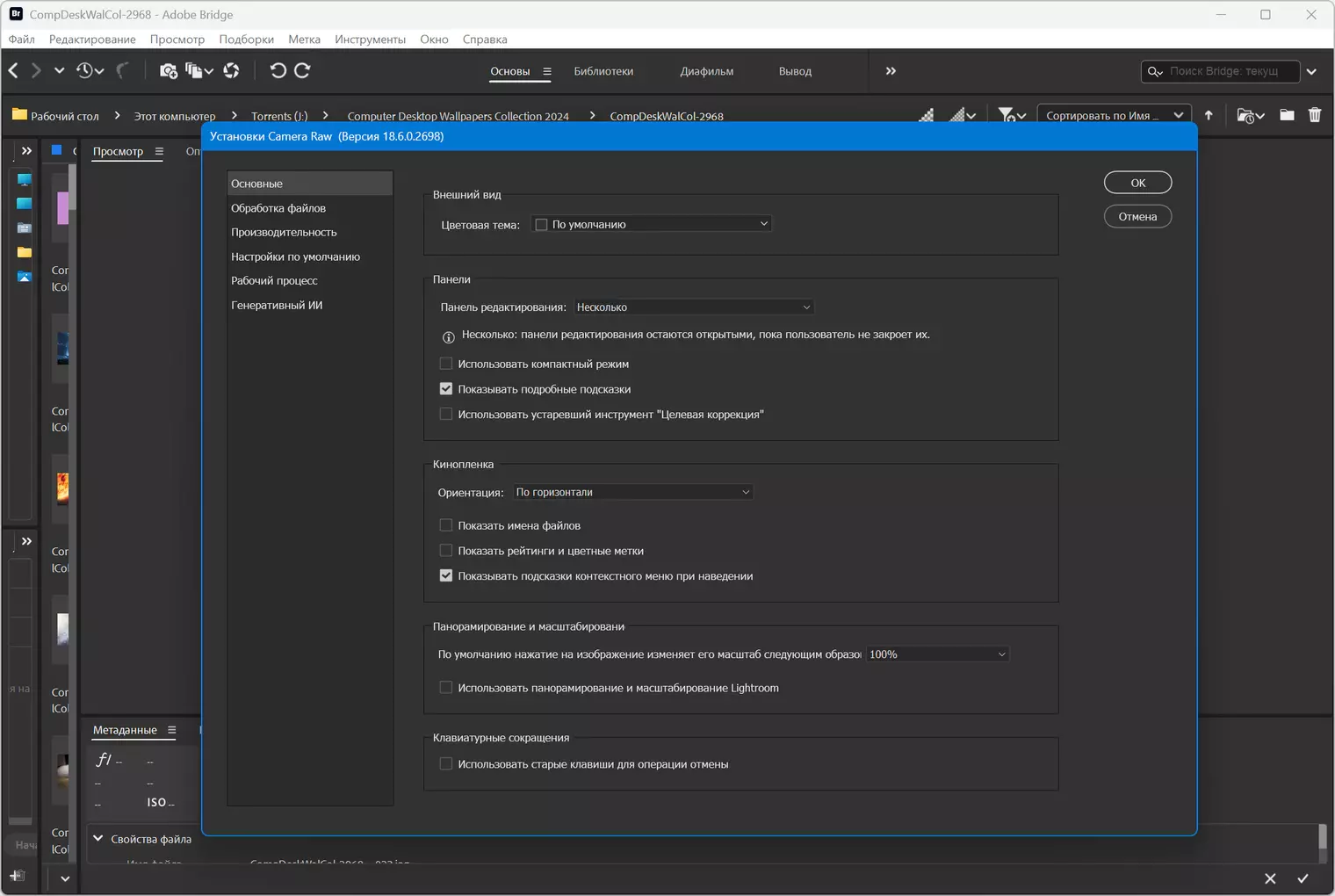Select Производительность preferences category
The width and height of the screenshot is (1335, 896).
pos(310,232)
